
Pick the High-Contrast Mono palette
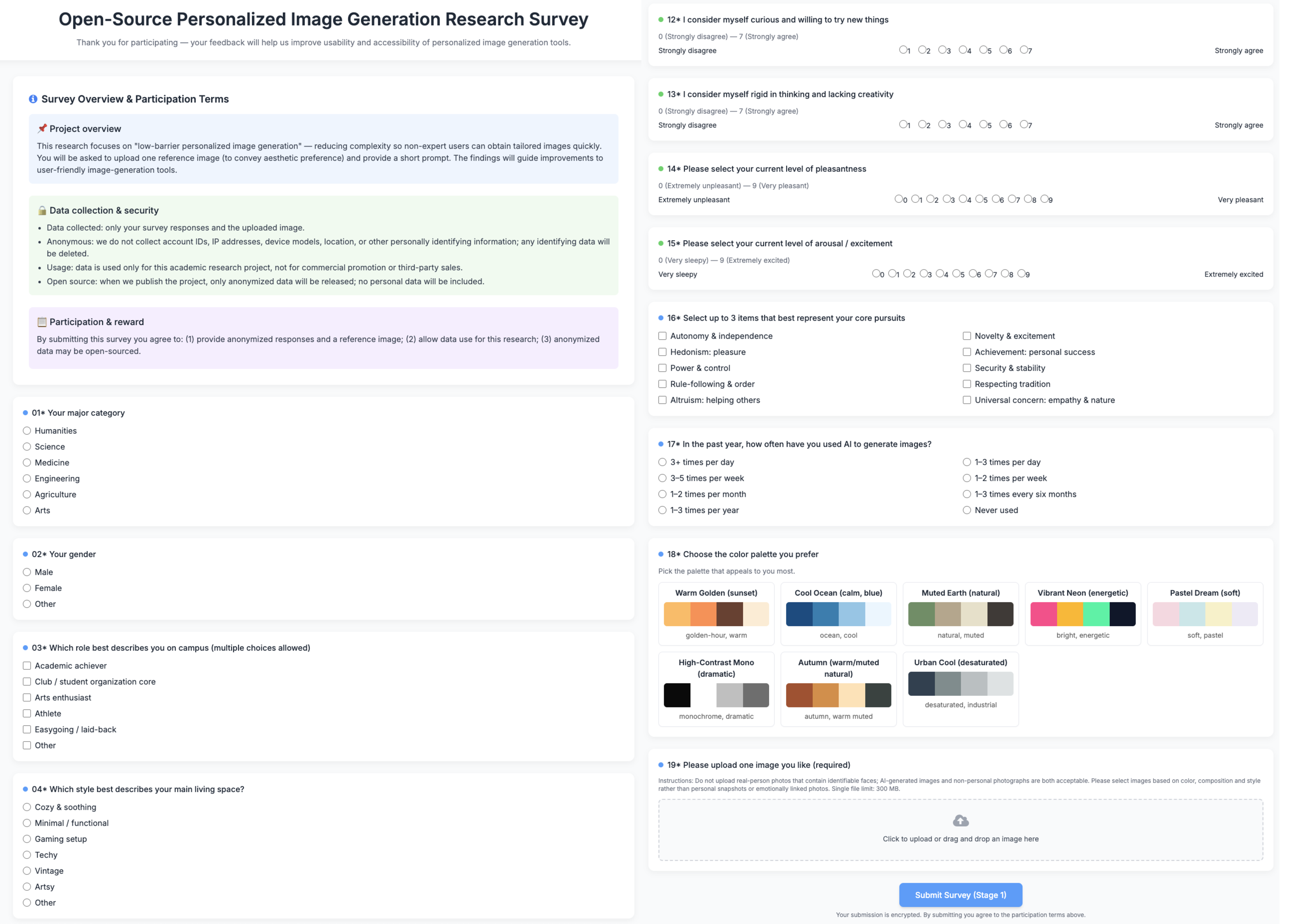tap(716, 690)
